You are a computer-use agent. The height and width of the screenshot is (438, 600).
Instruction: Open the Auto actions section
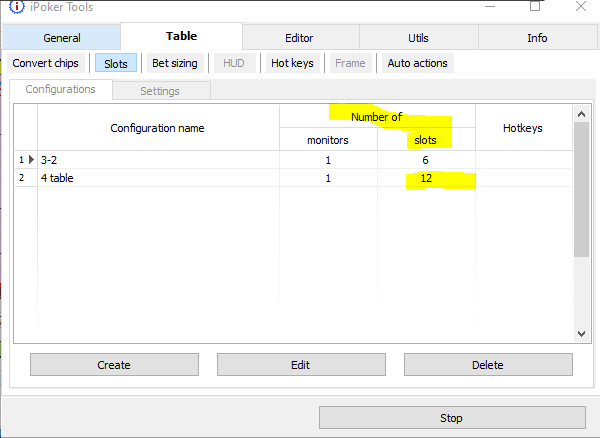pyautogui.click(x=417, y=63)
